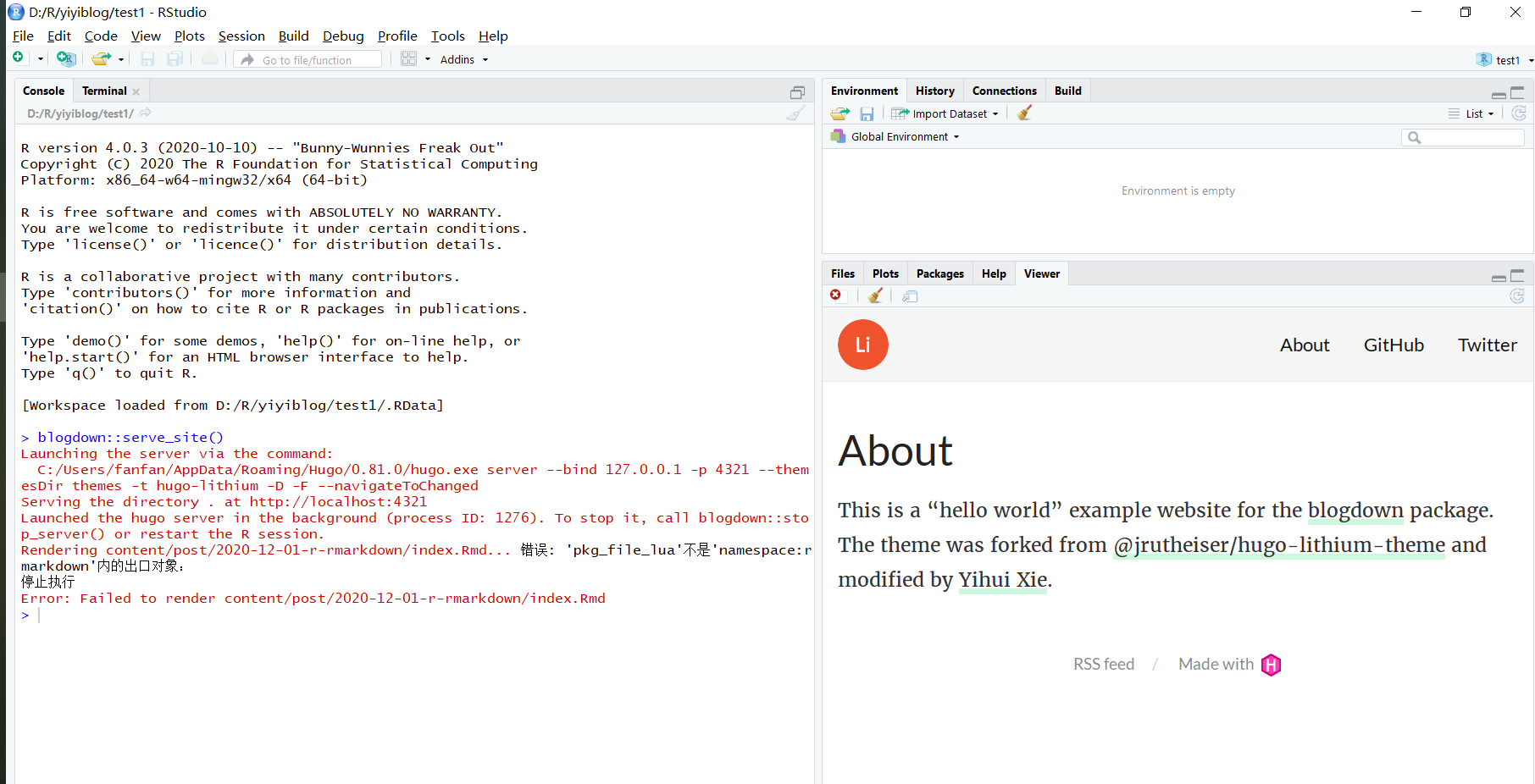
Task: Expand the recent files dropdown arrow
Action: [x=121, y=59]
